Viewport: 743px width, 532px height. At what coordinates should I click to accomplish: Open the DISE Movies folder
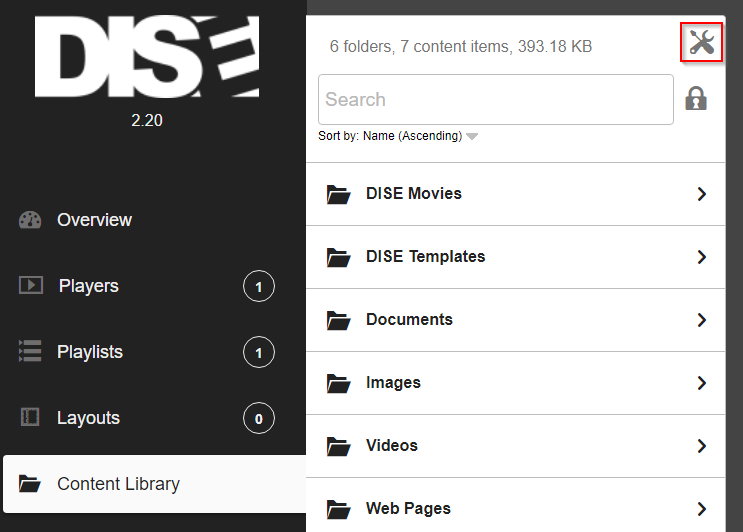(516, 194)
